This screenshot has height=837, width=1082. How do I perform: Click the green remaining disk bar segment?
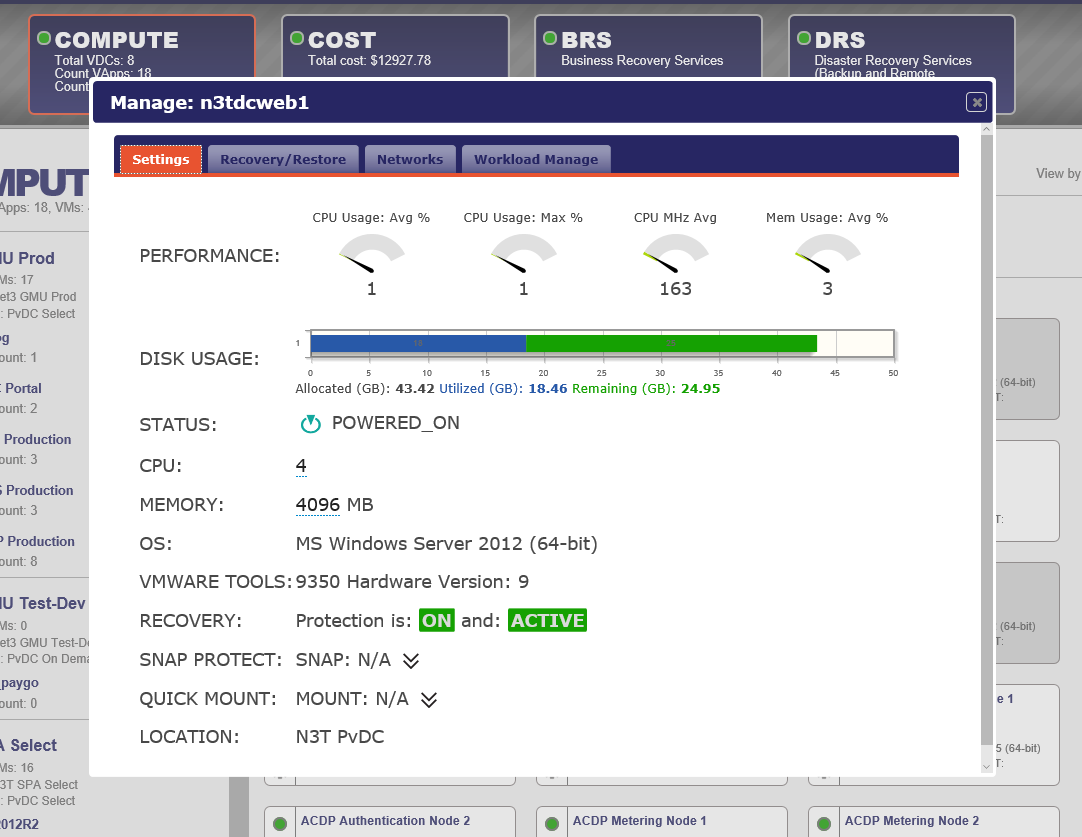(671, 343)
